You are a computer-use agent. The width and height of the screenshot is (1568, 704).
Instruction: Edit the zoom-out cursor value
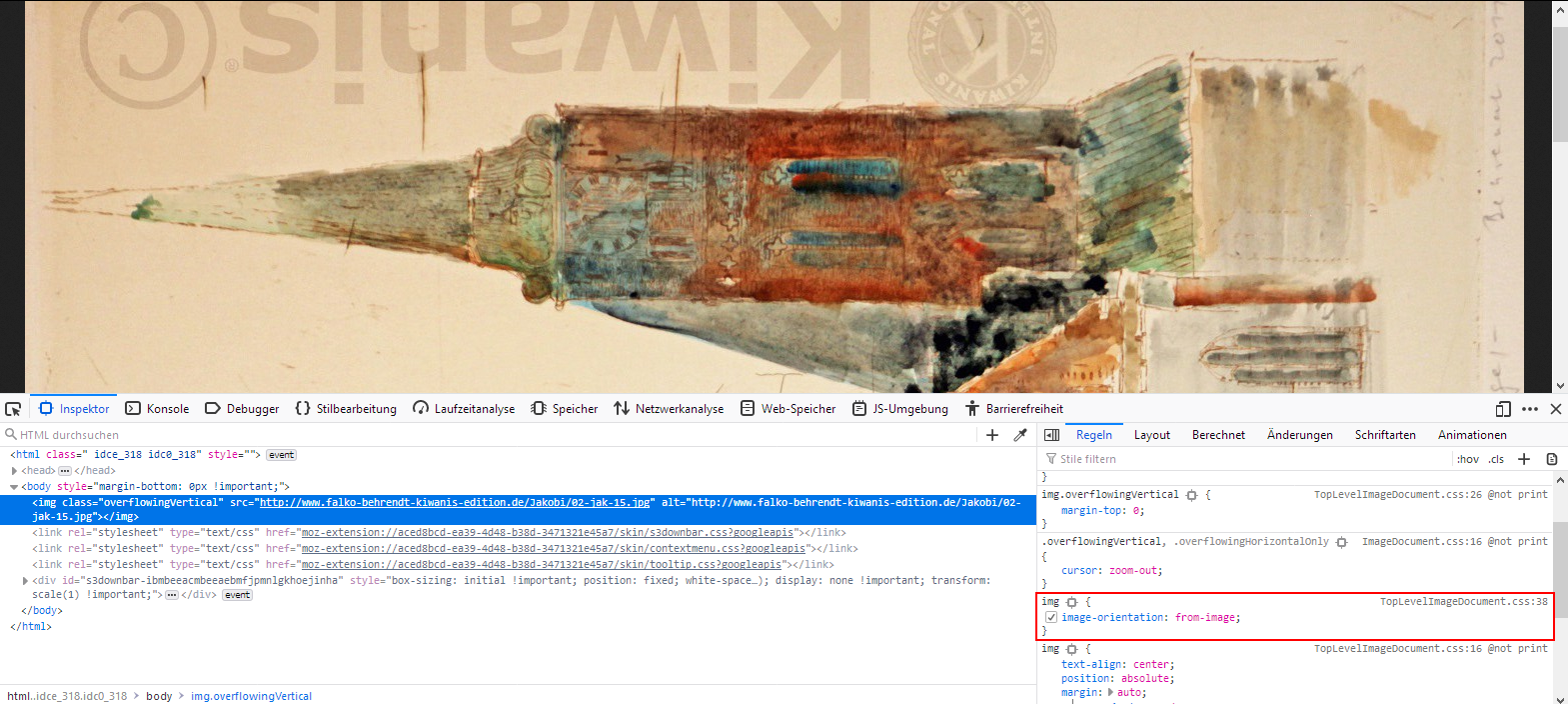[x=1133, y=570]
